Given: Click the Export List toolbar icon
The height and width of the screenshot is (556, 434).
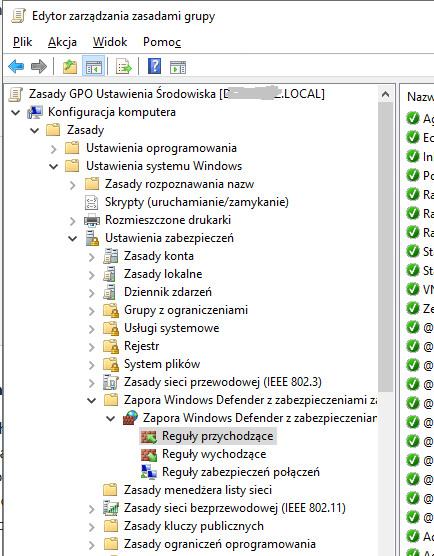Looking at the screenshot, I should (x=124, y=66).
